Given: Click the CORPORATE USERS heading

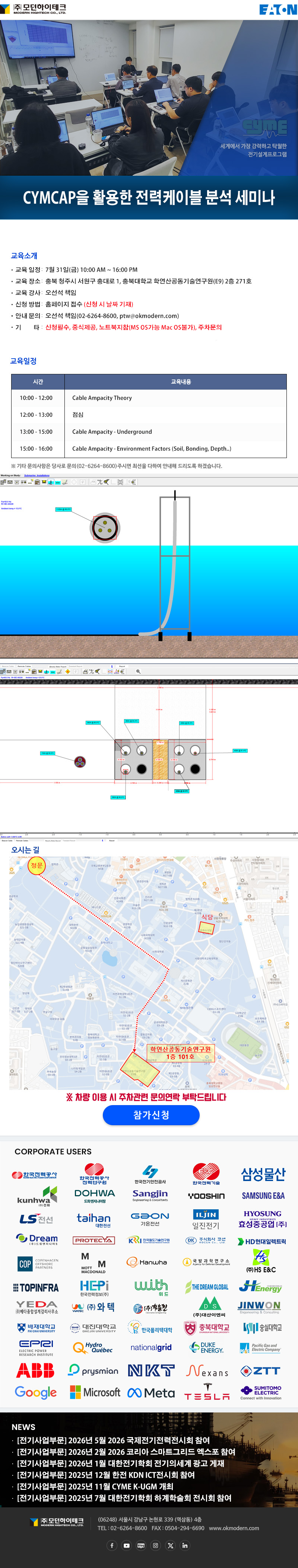Looking at the screenshot, I should (x=53, y=1152).
